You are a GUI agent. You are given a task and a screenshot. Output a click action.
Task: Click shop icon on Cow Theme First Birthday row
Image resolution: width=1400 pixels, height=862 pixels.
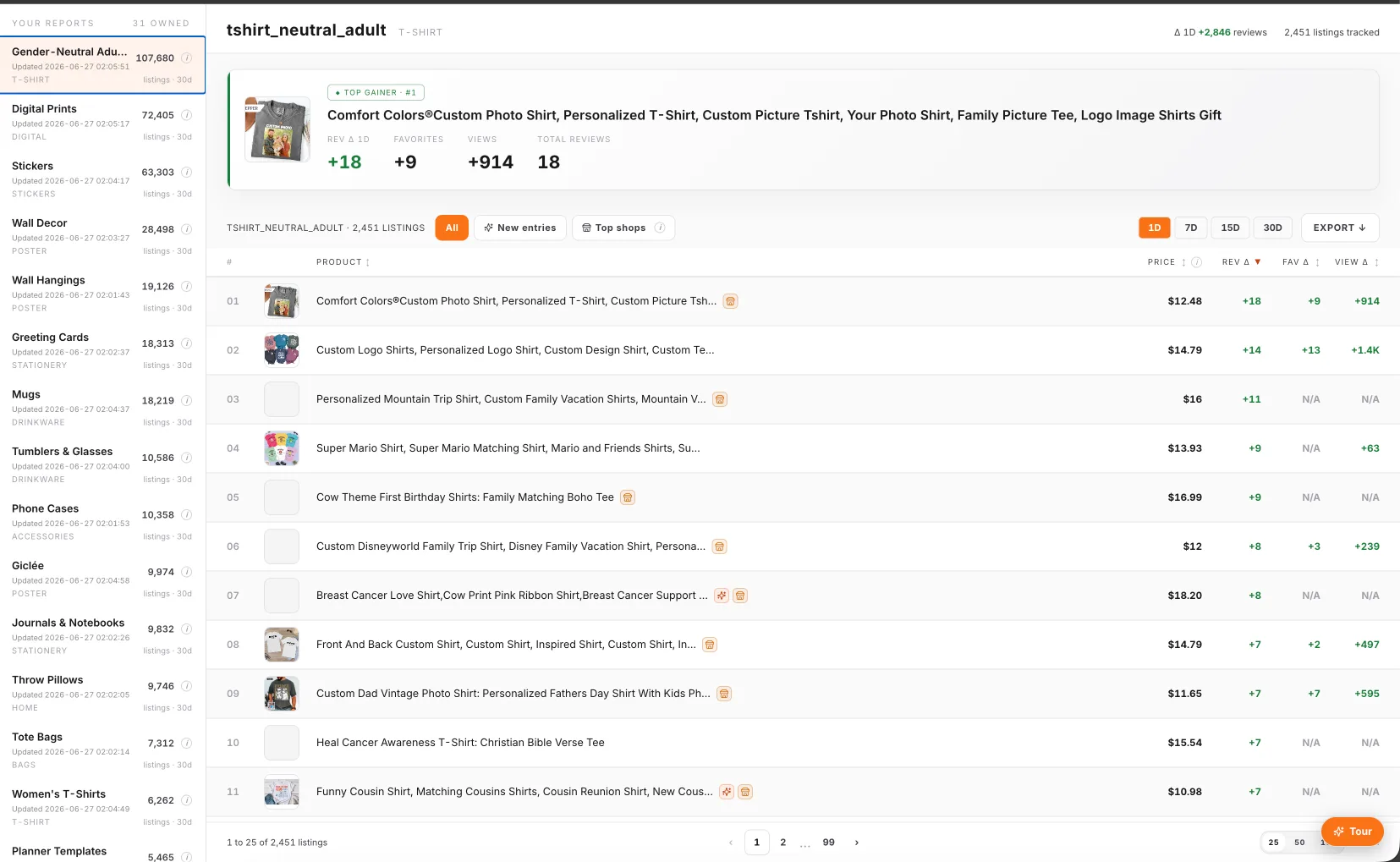[x=628, y=497]
